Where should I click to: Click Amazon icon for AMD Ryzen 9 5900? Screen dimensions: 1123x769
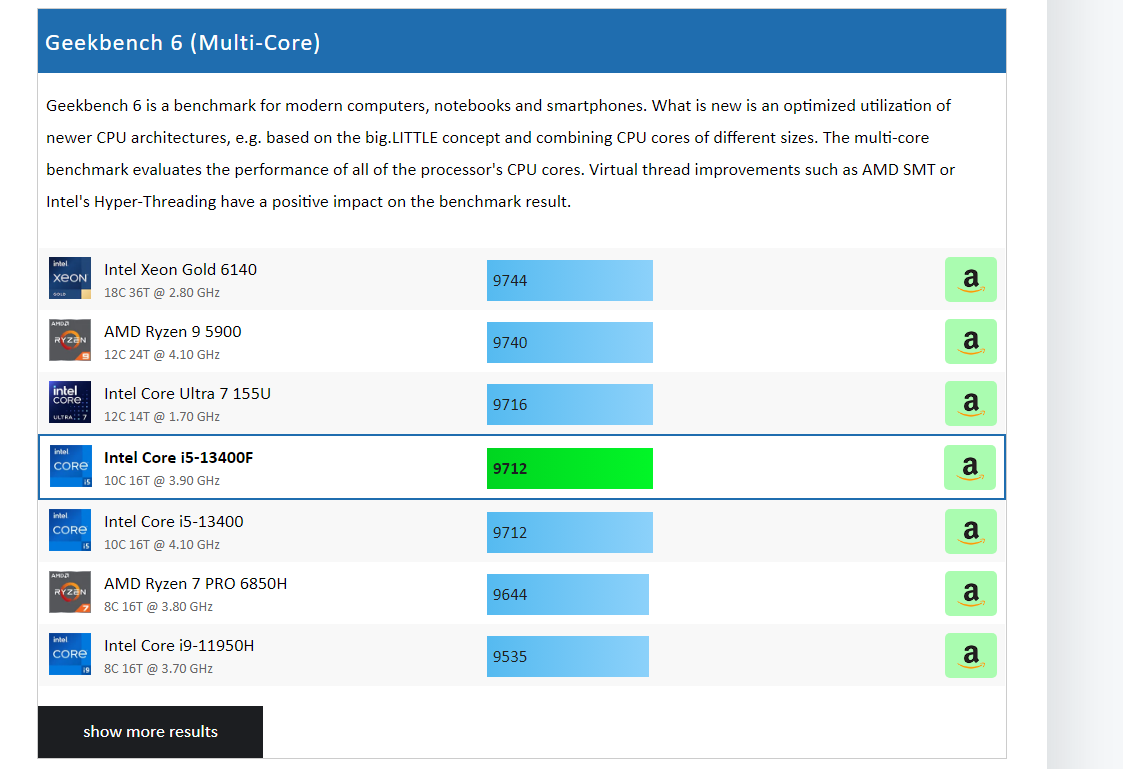coord(970,342)
